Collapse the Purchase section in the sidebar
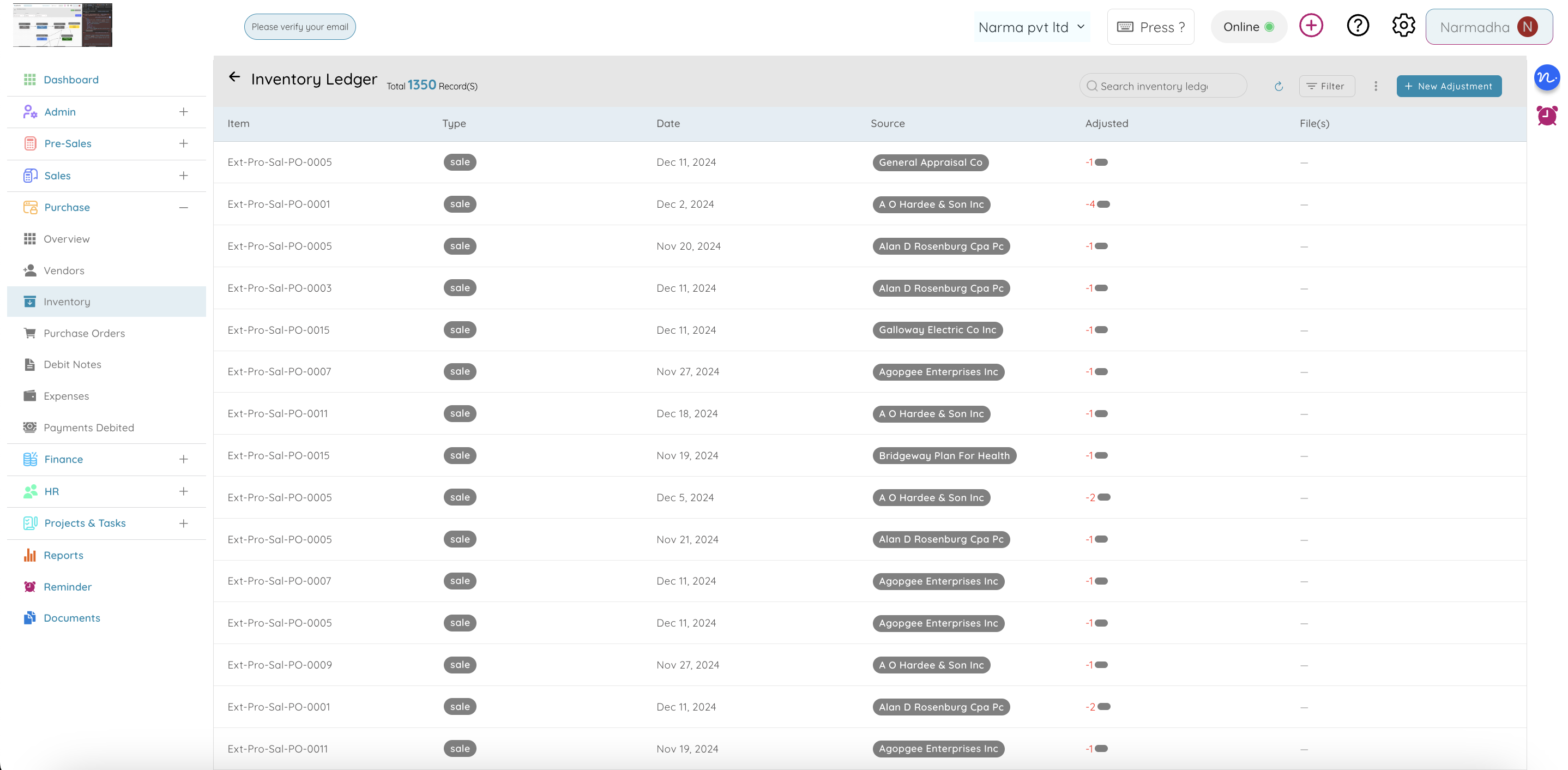The width and height of the screenshot is (1568, 770). pyautogui.click(x=184, y=207)
